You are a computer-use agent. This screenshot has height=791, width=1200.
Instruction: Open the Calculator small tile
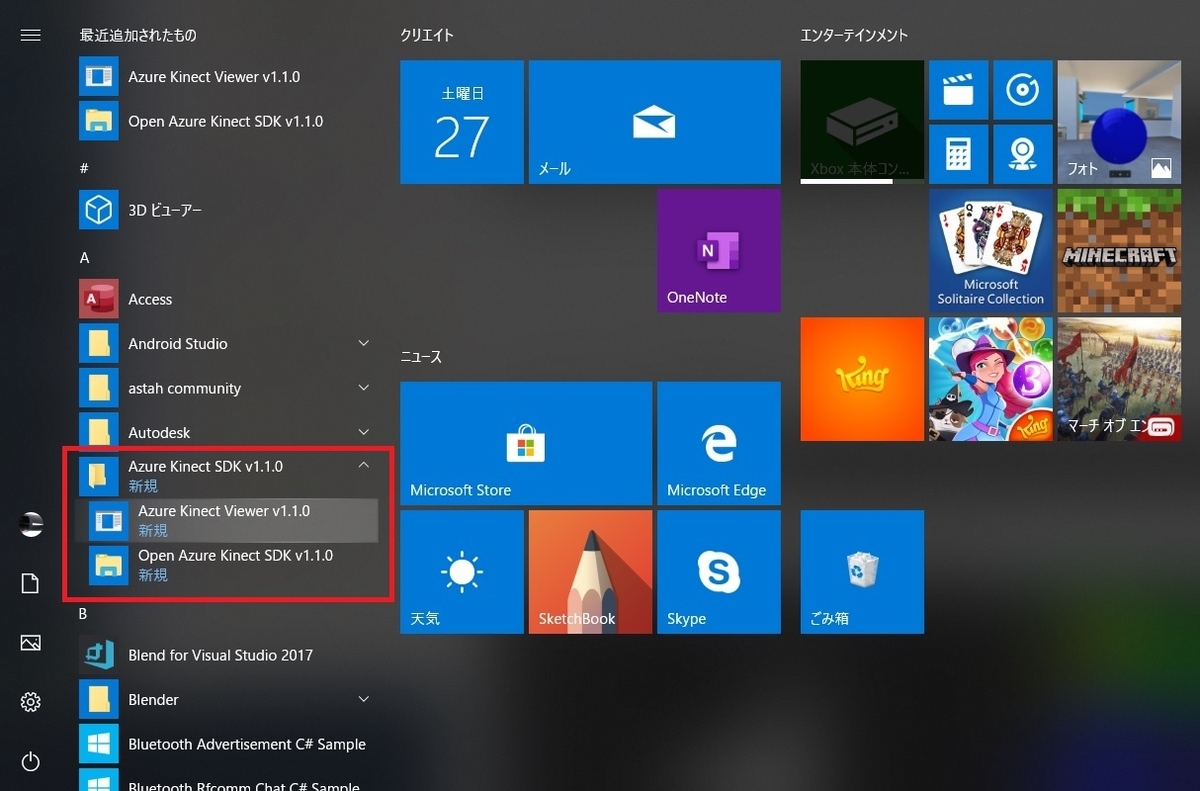pos(958,154)
